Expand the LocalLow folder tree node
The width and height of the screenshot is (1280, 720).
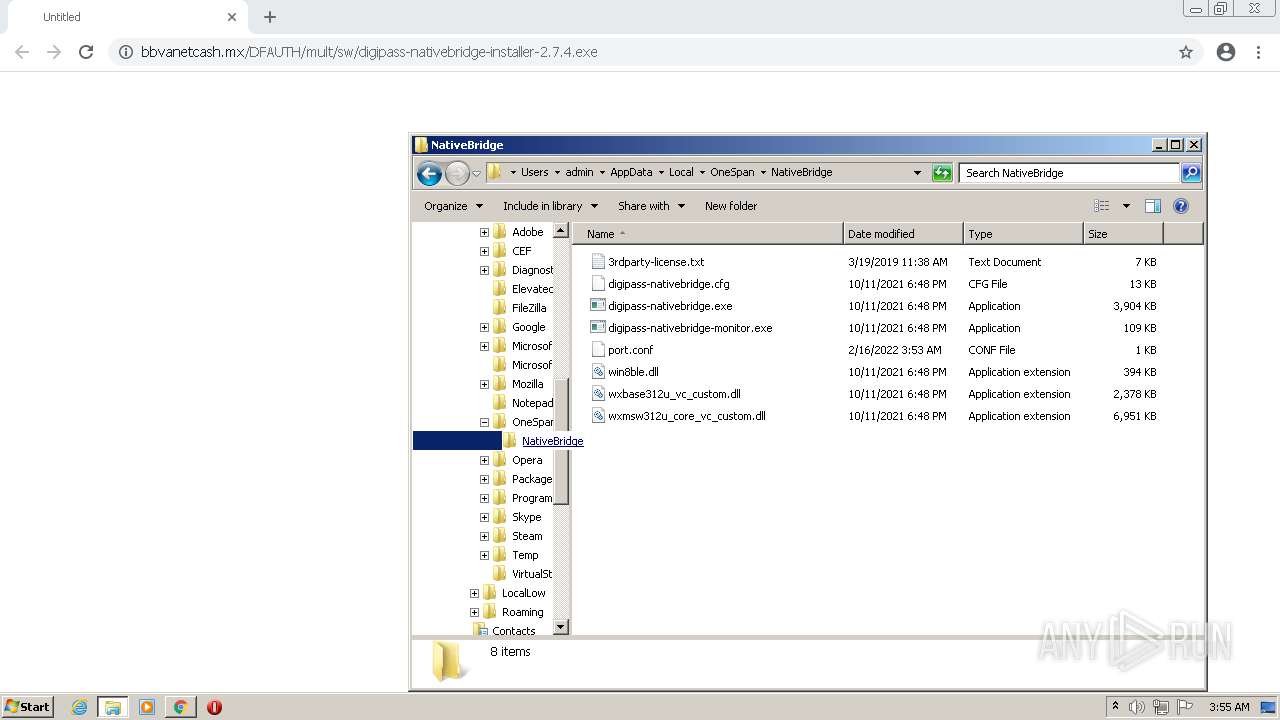[474, 593]
